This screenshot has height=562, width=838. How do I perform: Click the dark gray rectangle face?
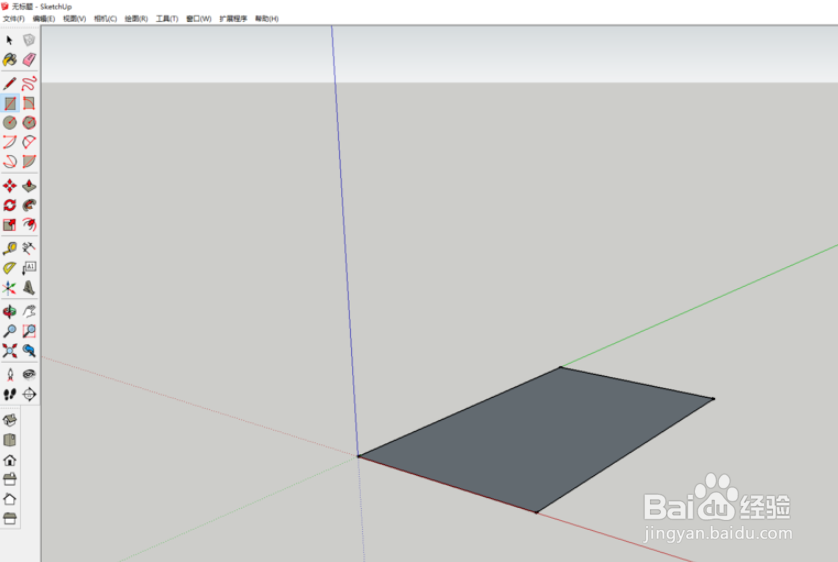point(537,439)
